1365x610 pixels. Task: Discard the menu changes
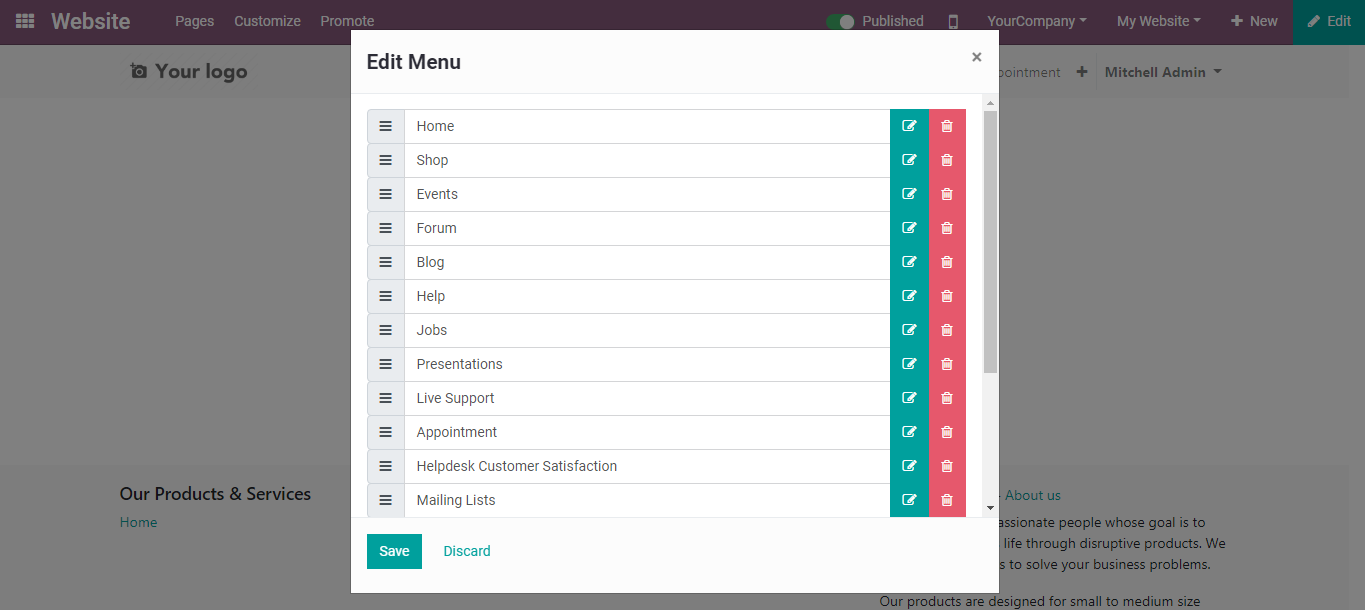467,551
